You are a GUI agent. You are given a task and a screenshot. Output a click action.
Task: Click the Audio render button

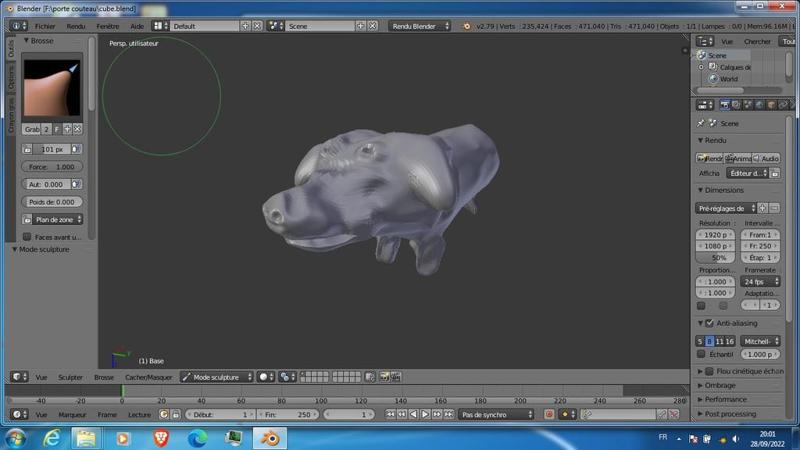pos(766,159)
